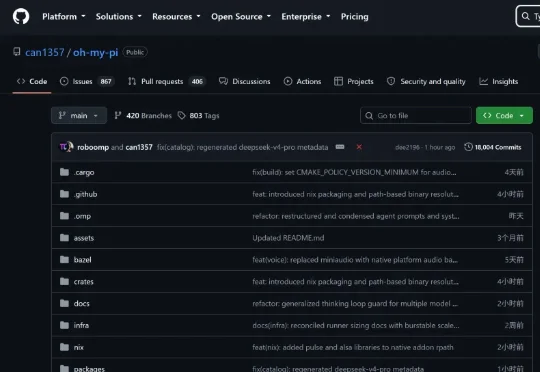540x372 pixels.
Task: Click the branch icon beside 420 Branches
Action: coord(117,115)
